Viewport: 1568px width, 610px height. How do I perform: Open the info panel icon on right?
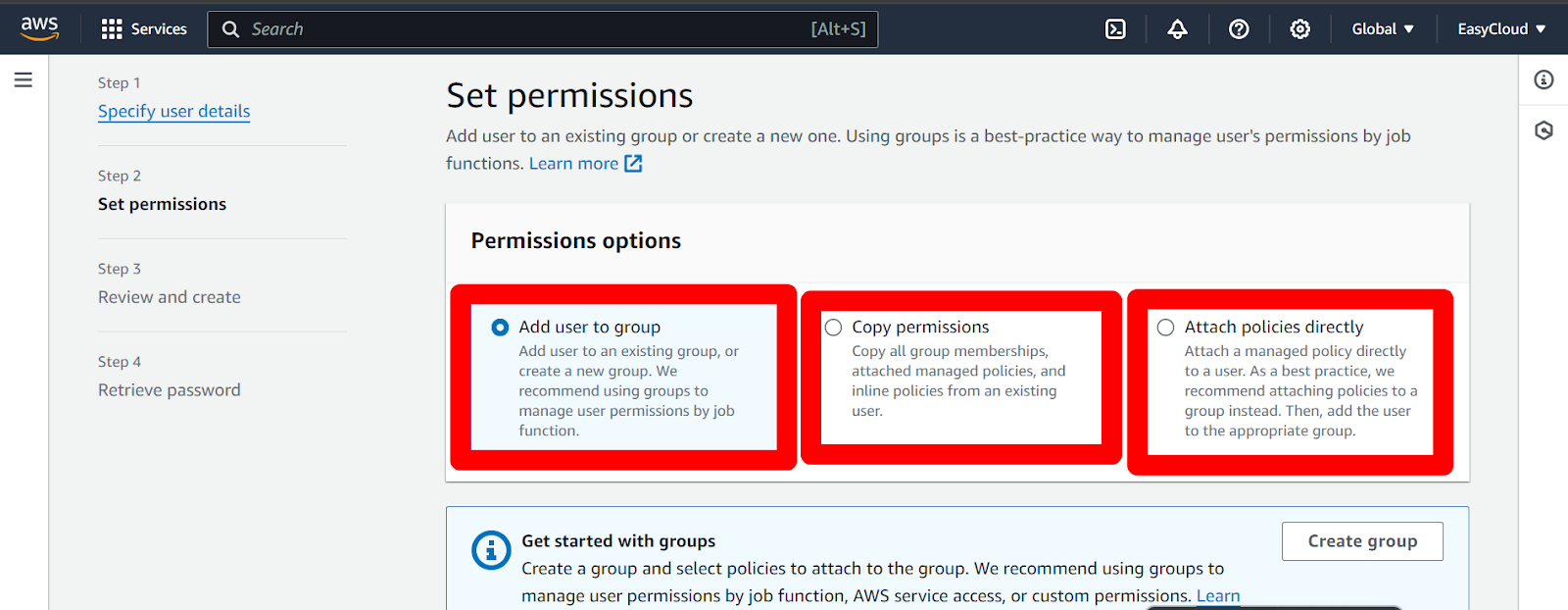[1543, 79]
